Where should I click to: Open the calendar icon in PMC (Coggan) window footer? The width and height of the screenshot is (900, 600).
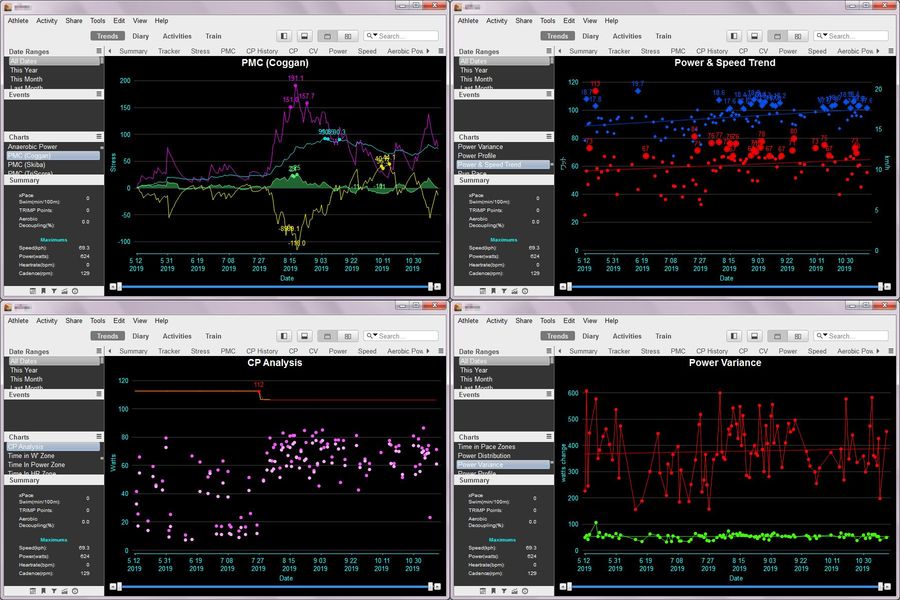[33, 291]
